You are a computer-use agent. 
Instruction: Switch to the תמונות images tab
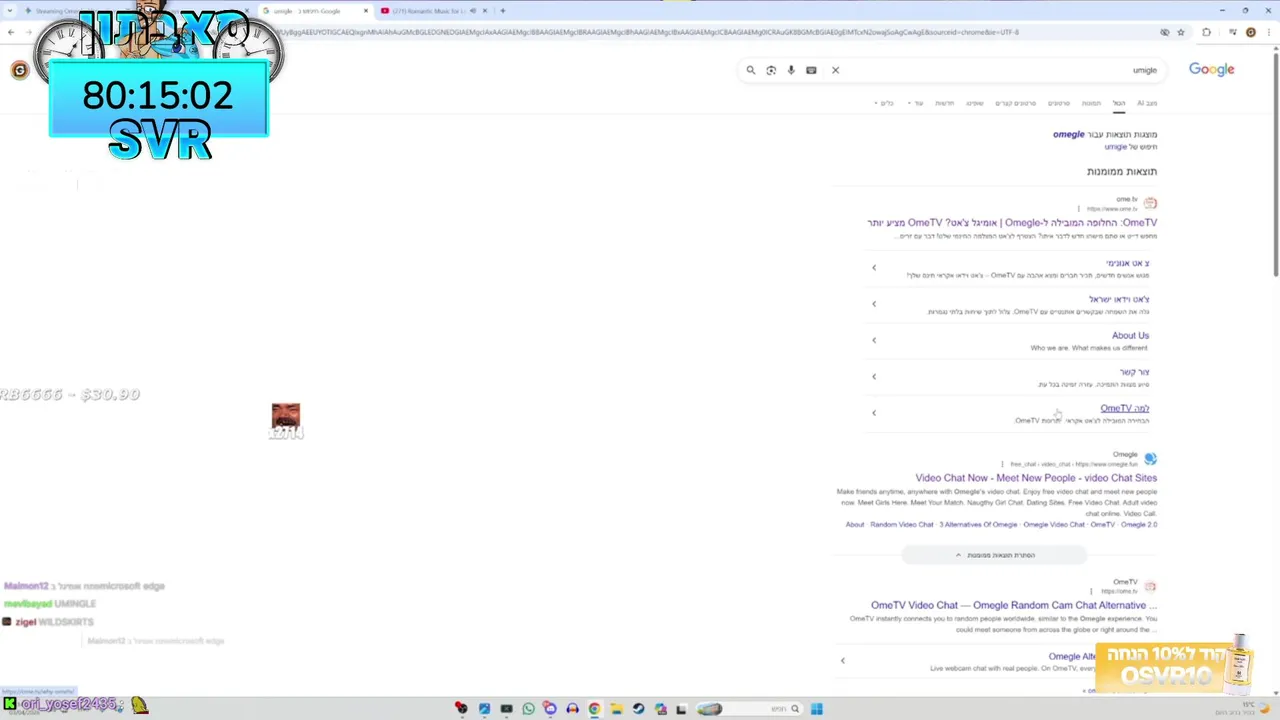[1091, 103]
